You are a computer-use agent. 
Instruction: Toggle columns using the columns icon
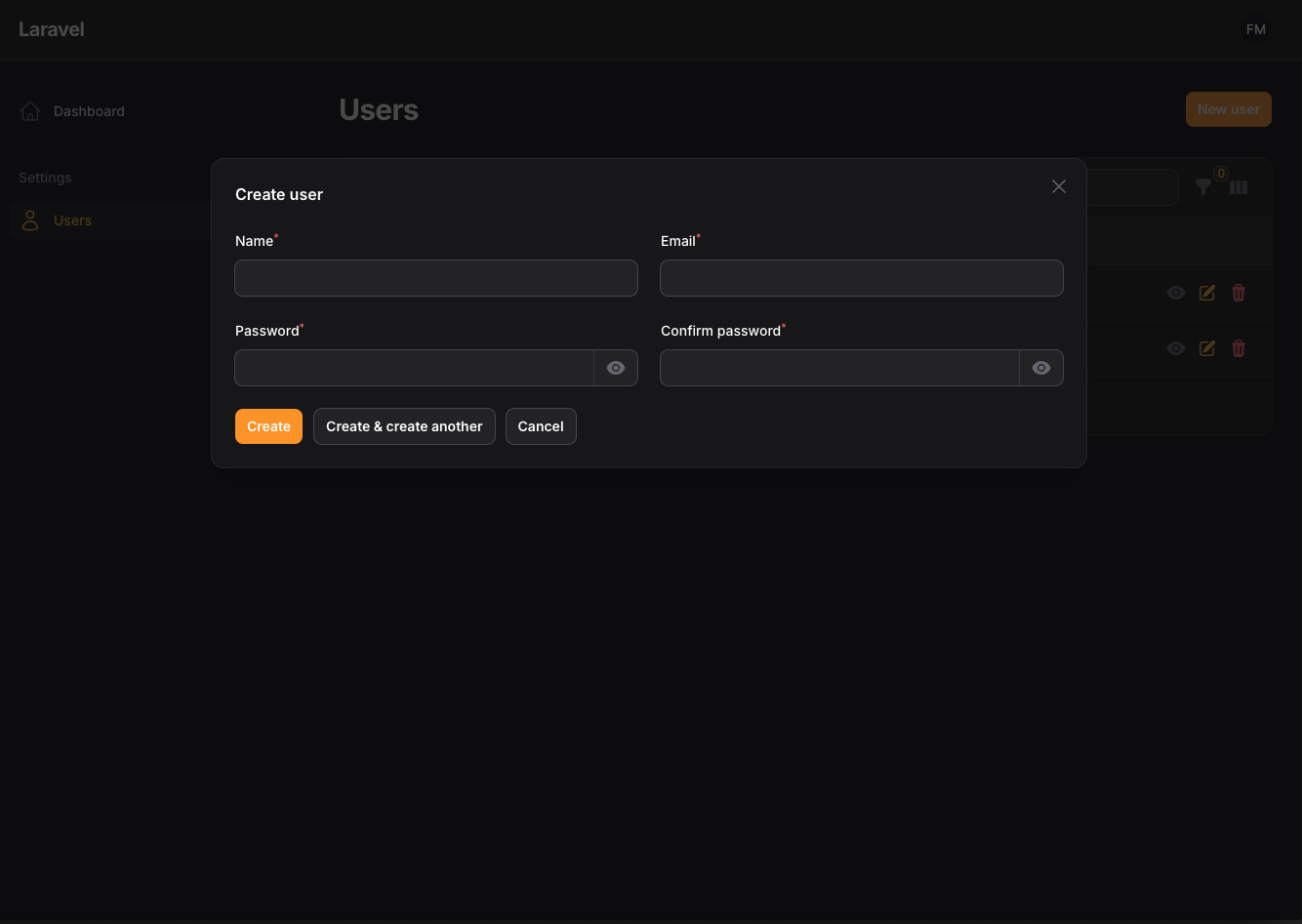tap(1239, 187)
